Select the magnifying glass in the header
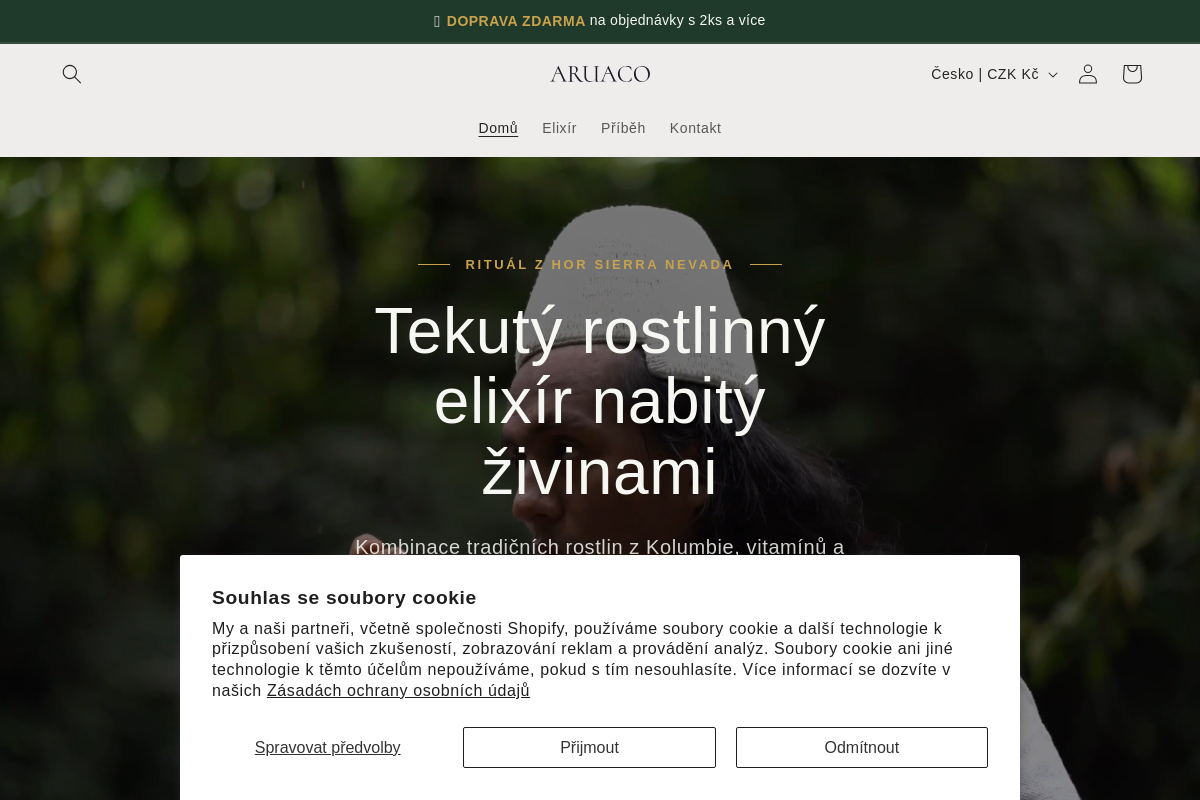 coord(72,73)
